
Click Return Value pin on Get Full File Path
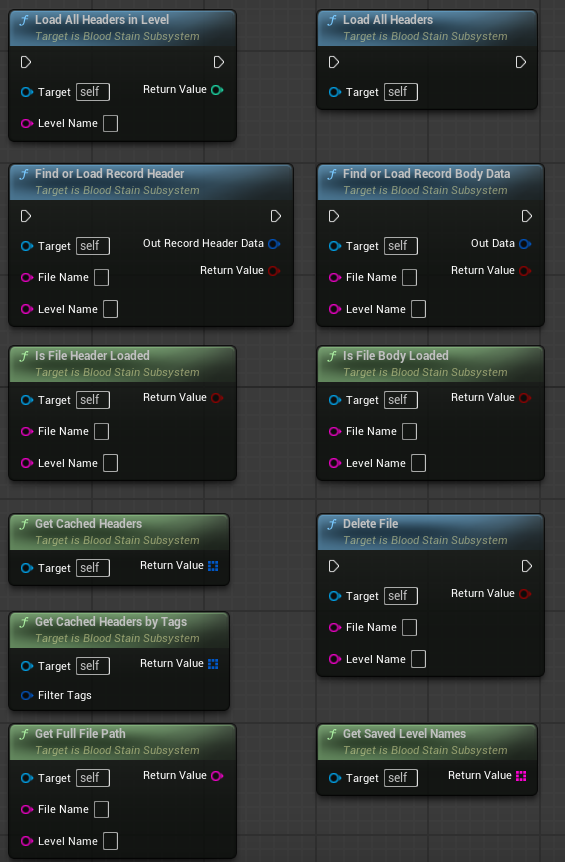pyautogui.click(x=217, y=776)
